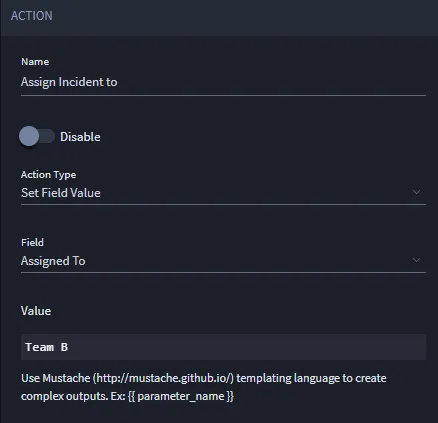Click the Name field label

click(35, 62)
